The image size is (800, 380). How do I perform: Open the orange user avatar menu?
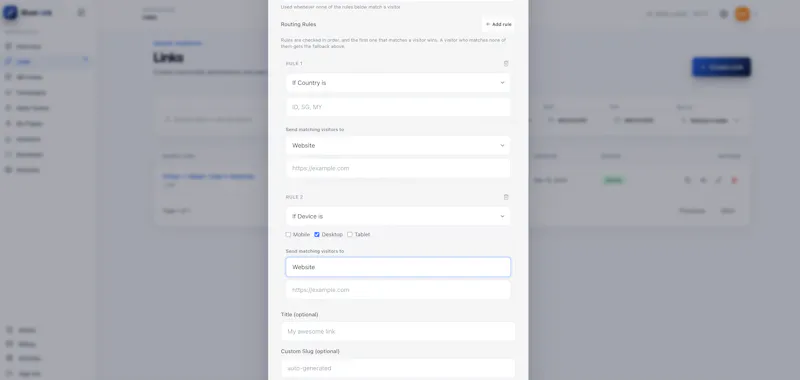pos(742,14)
